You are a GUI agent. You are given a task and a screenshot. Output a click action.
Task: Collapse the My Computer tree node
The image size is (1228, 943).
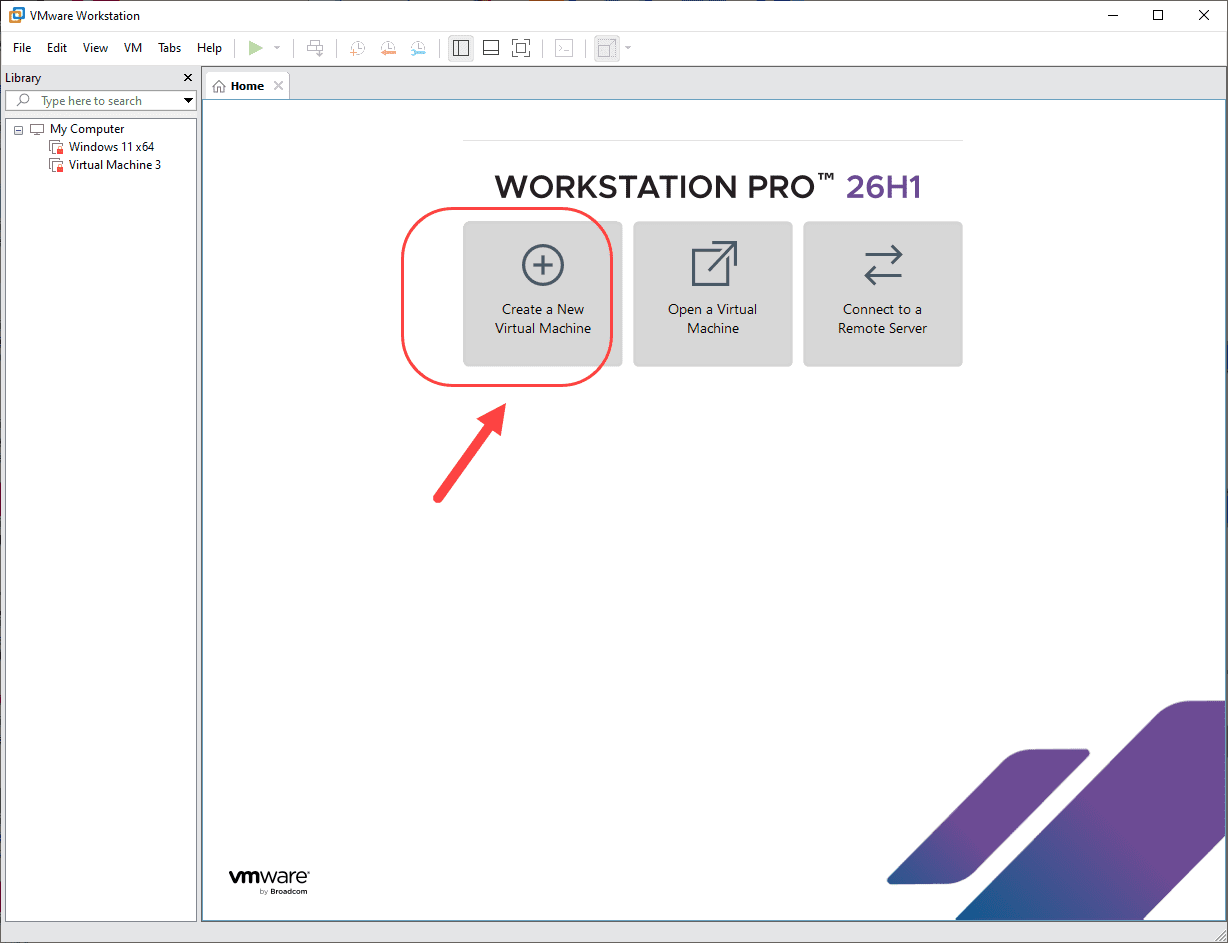tap(18, 130)
